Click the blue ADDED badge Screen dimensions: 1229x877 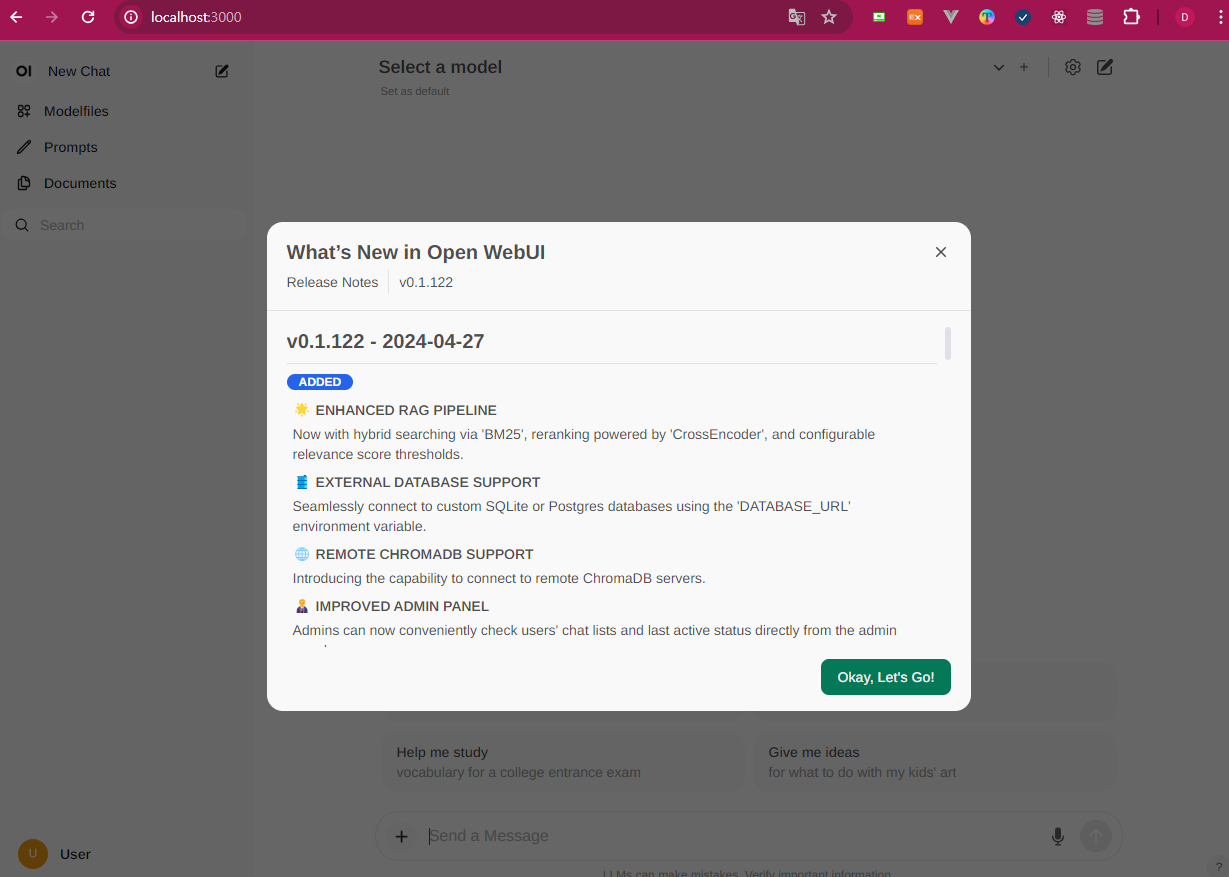[320, 382]
